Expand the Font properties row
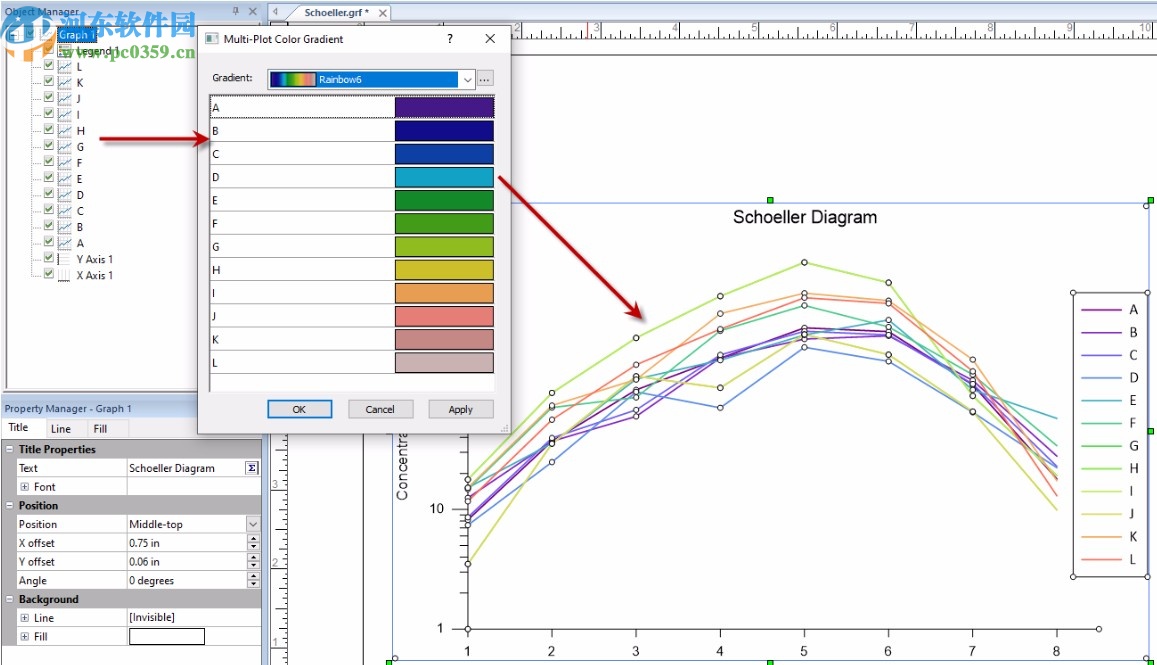 [x=24, y=487]
